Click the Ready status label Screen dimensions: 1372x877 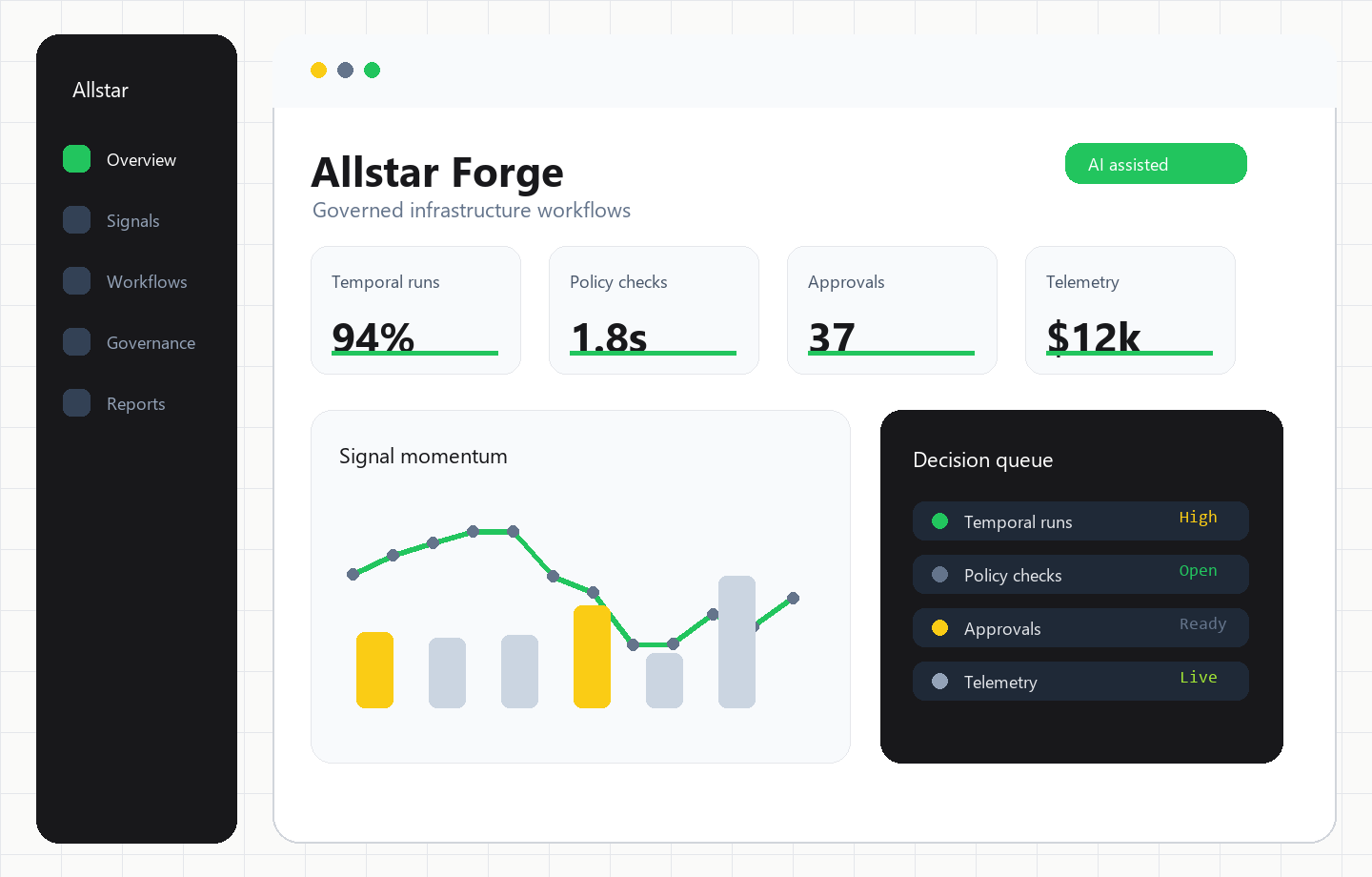[1202, 624]
